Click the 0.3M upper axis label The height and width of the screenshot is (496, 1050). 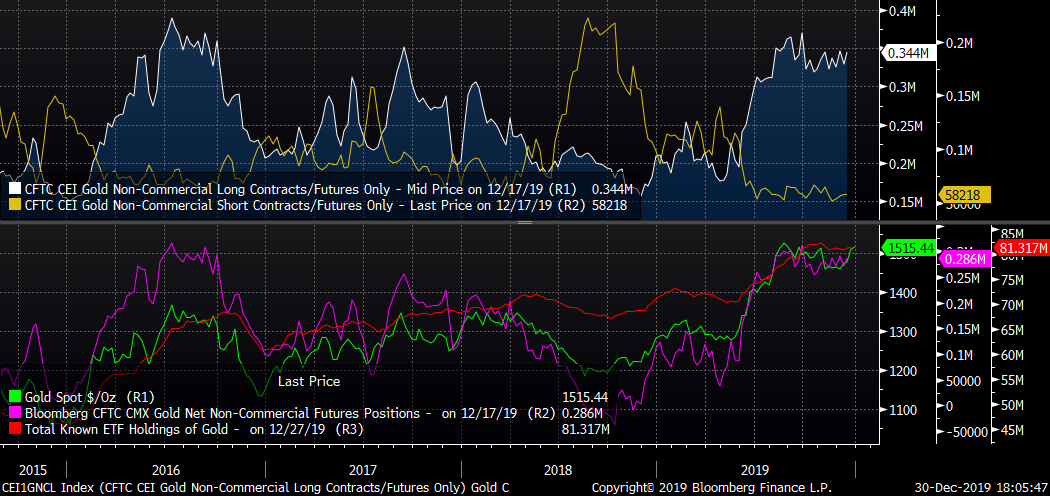[903, 87]
